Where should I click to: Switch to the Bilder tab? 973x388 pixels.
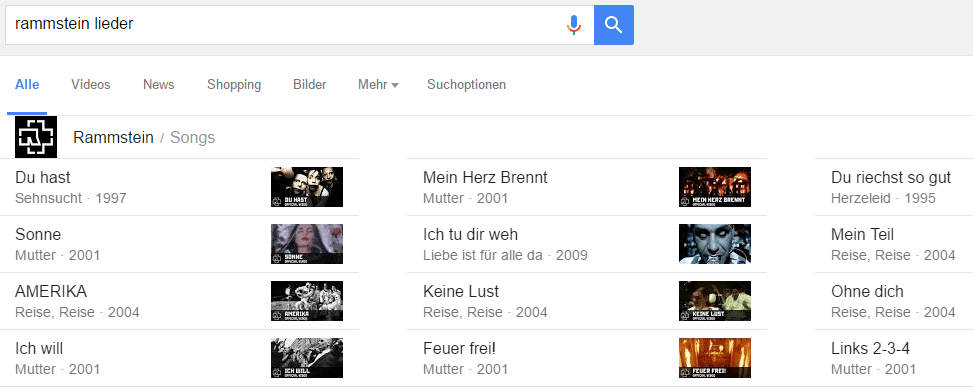[310, 84]
